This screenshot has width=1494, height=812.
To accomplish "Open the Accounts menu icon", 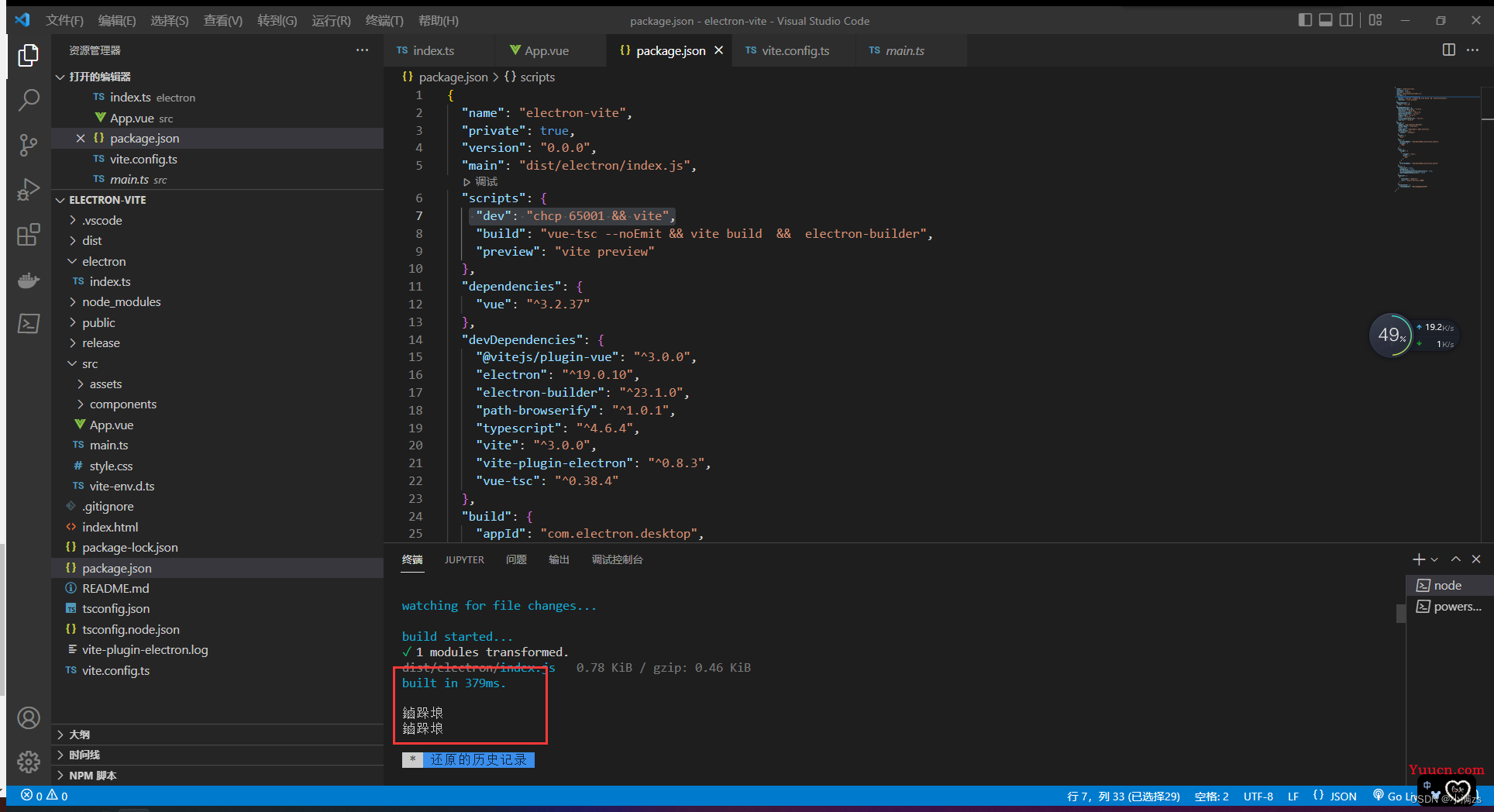I will pos(29,718).
